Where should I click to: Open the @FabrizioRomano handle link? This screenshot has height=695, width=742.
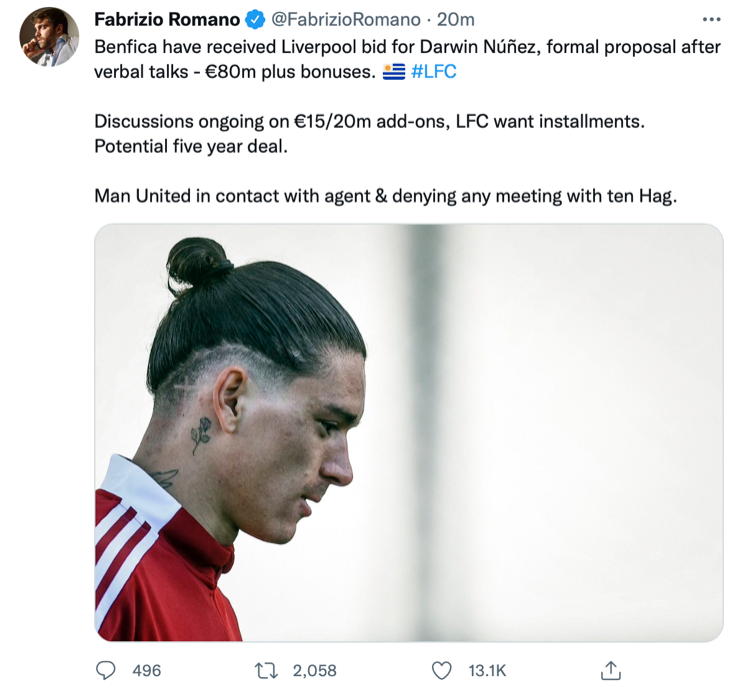[346, 19]
